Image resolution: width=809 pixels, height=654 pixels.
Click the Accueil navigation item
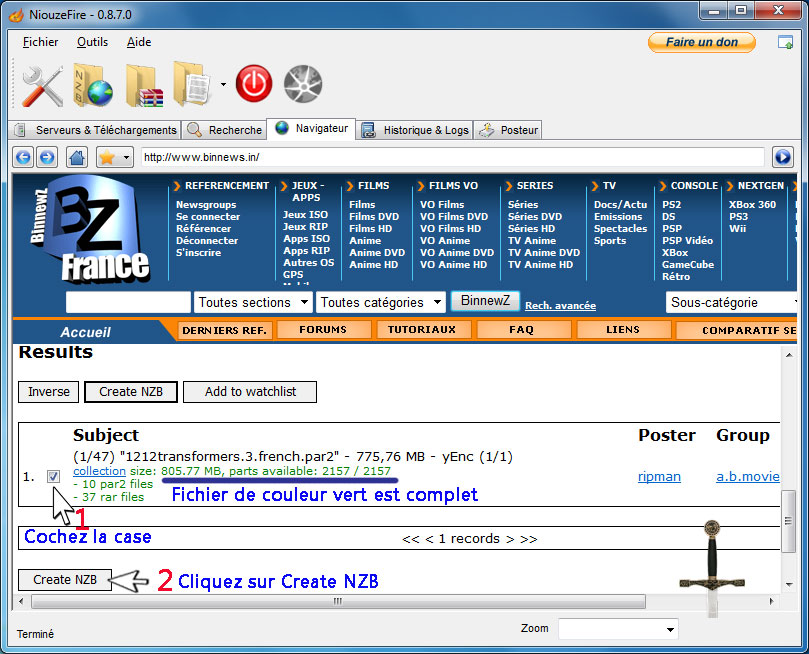(x=86, y=332)
